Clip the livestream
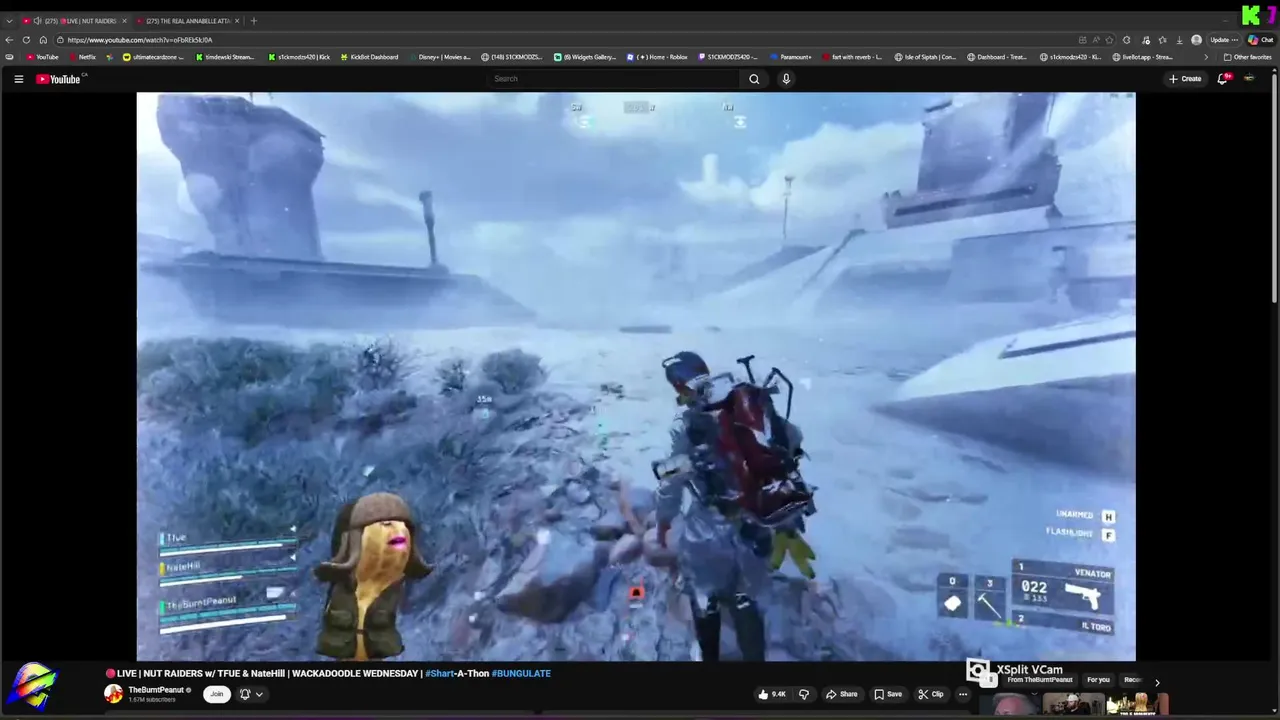Image resolution: width=1280 pixels, height=720 pixels. [x=931, y=694]
